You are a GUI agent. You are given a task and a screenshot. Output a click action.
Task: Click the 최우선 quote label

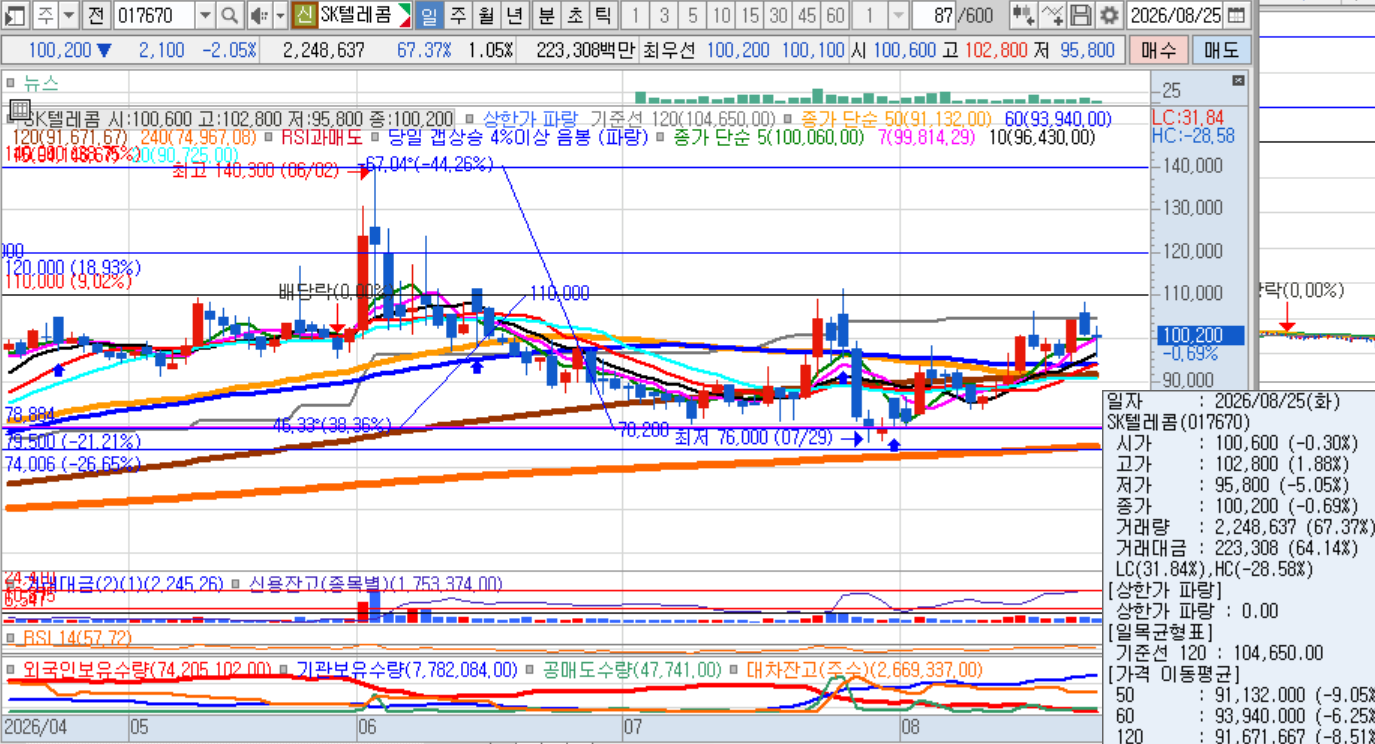[x=670, y=50]
